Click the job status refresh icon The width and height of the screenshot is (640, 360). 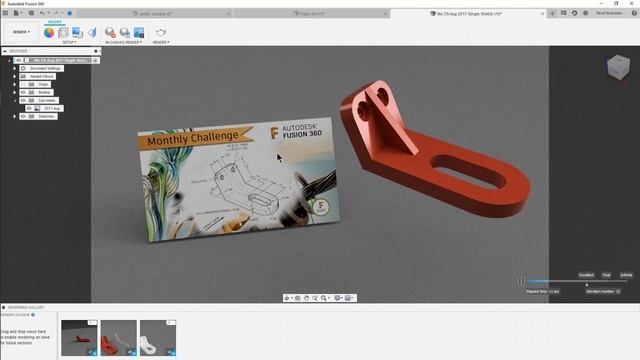pyautogui.click(x=574, y=13)
